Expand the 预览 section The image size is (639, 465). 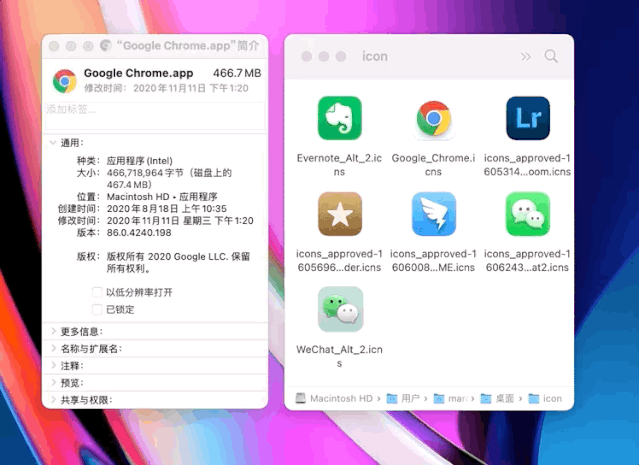(x=53, y=383)
